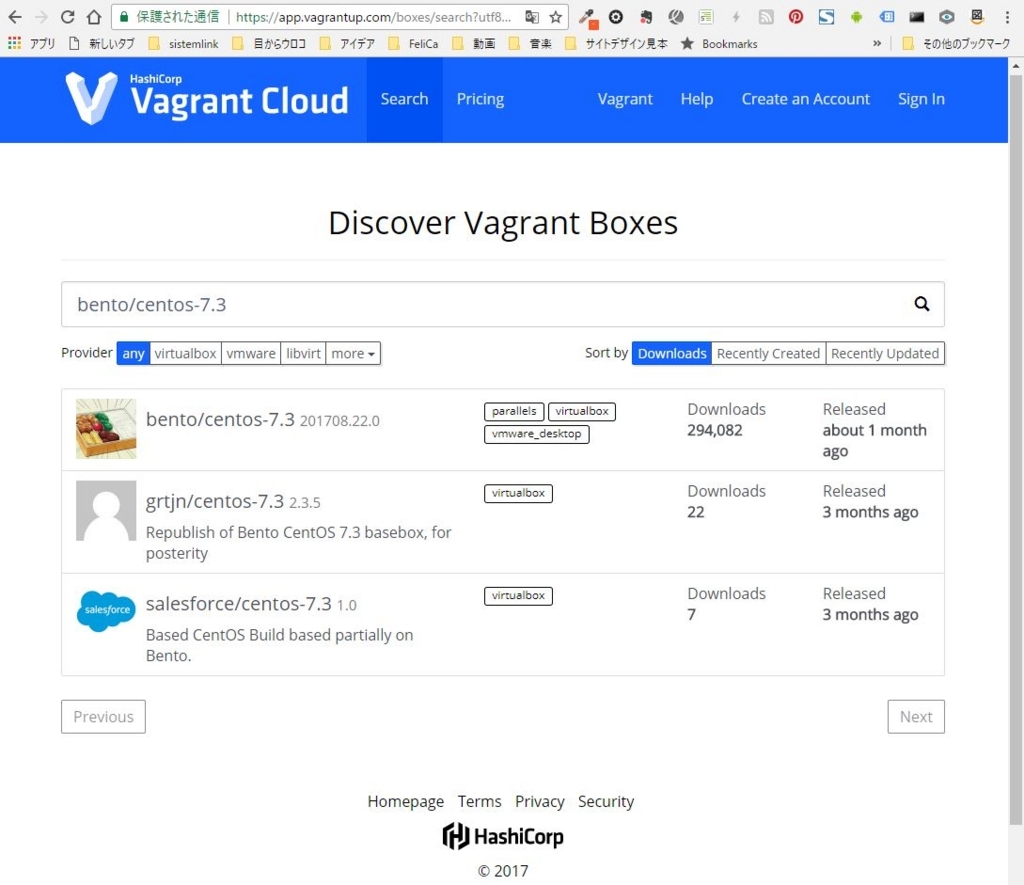Viewport: 1024px width, 885px height.
Task: Open the Help nav link
Action: coord(697,99)
